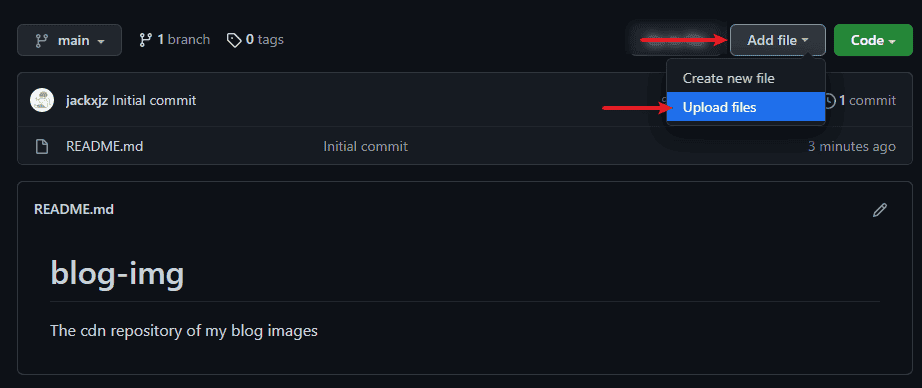Screen dimensions: 922x388
Task: Click the branch icon beside 1 branch
Action: click(145, 40)
